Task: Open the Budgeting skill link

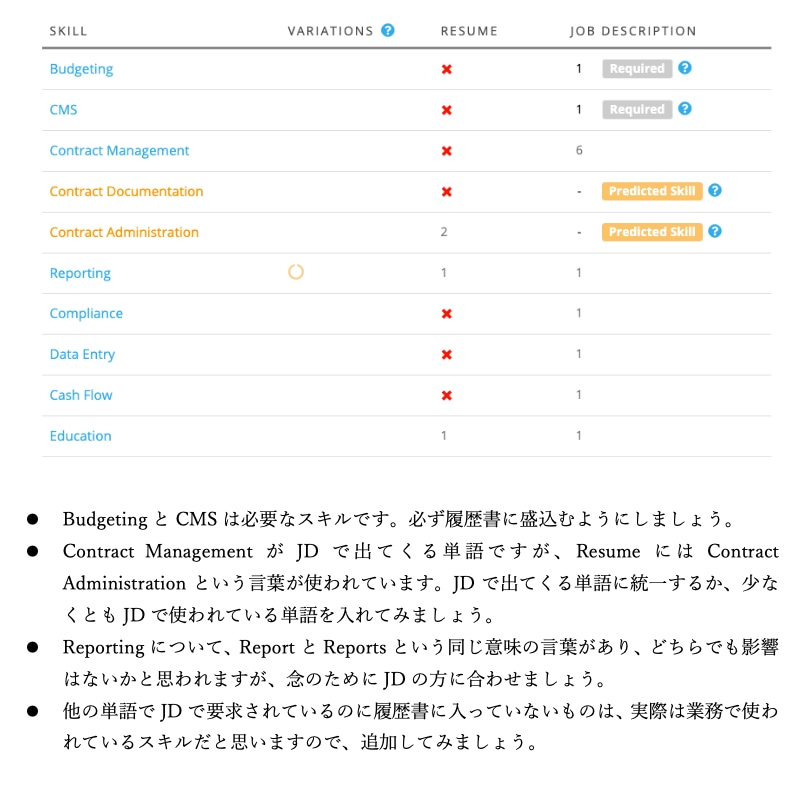Action: (81, 69)
